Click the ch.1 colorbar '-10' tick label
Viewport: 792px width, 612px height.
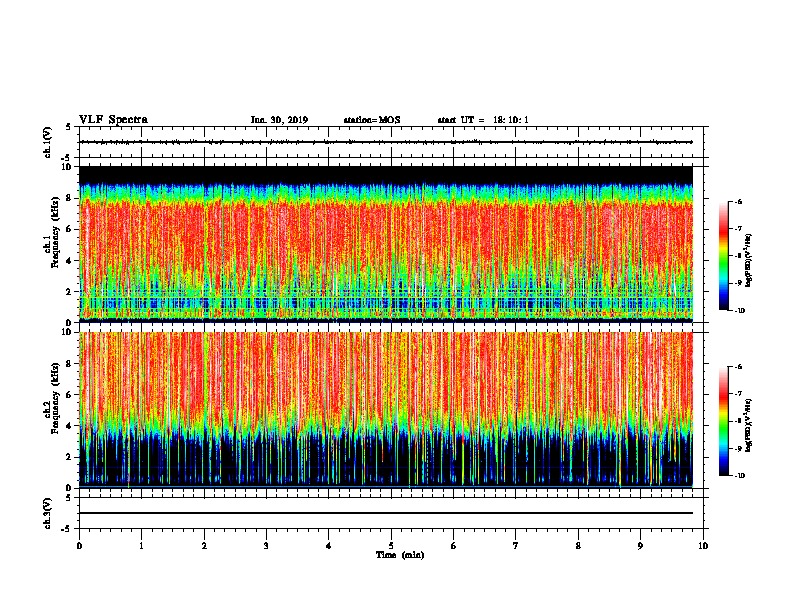point(739,310)
